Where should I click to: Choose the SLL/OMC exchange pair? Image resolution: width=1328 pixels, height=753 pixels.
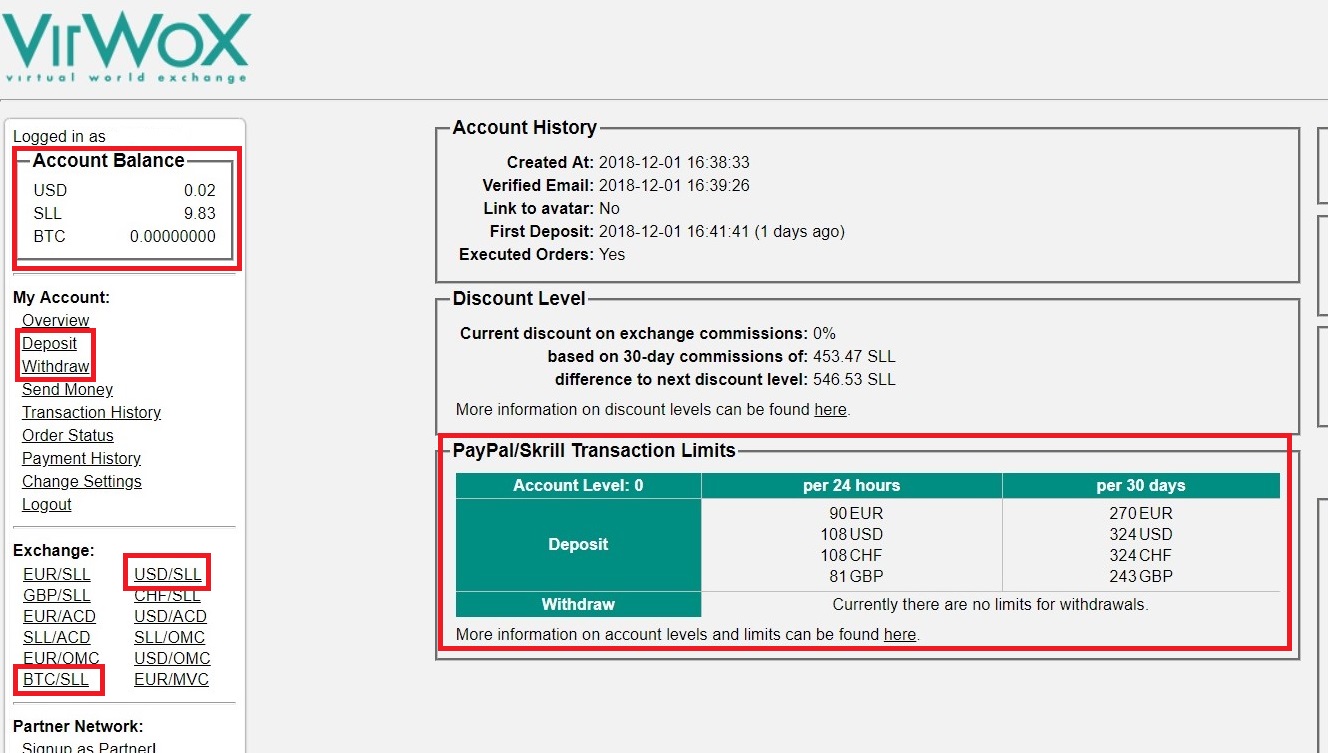tap(170, 638)
